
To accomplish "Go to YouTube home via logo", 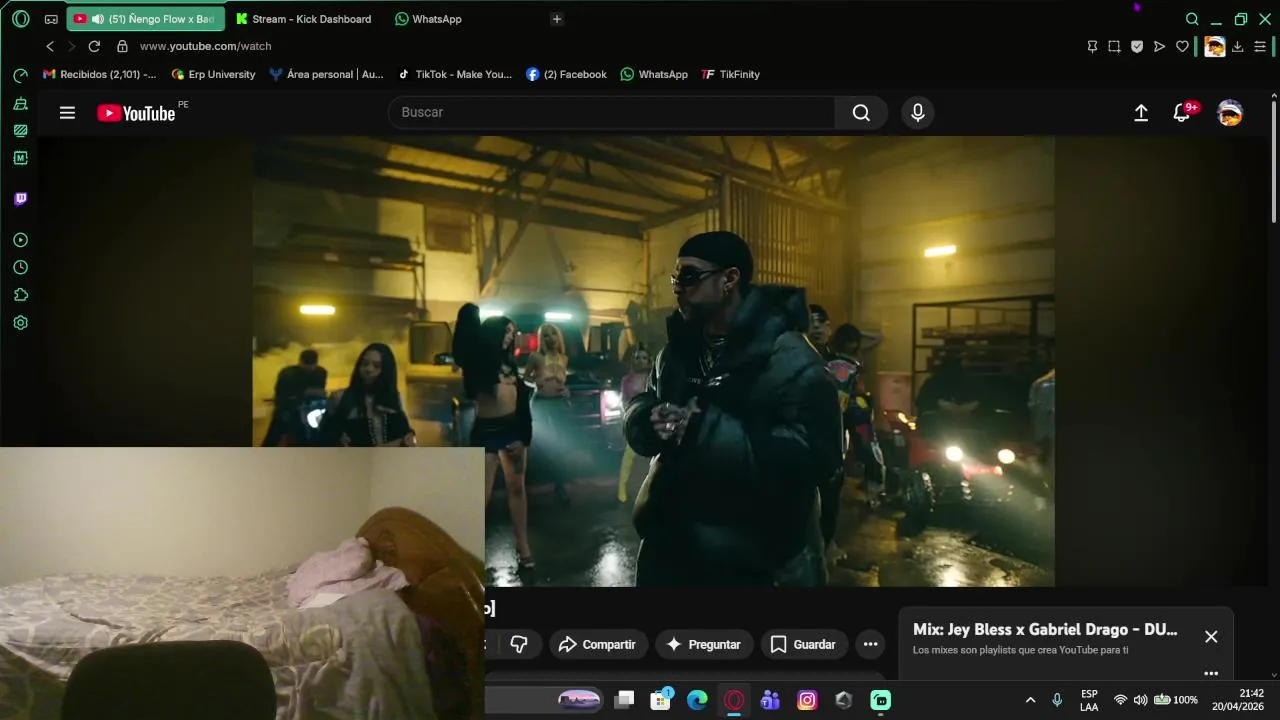I will [x=137, y=113].
